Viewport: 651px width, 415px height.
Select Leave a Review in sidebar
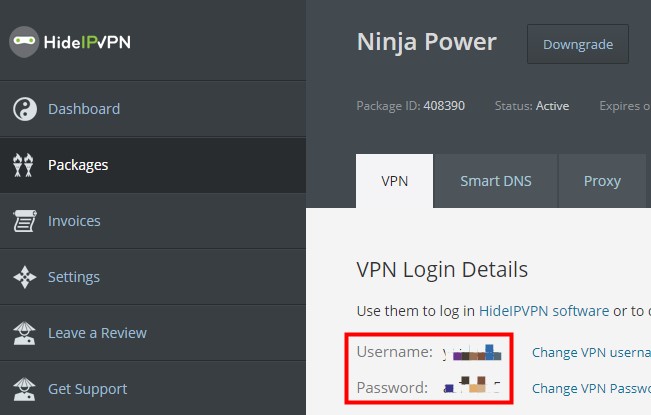tap(153, 333)
